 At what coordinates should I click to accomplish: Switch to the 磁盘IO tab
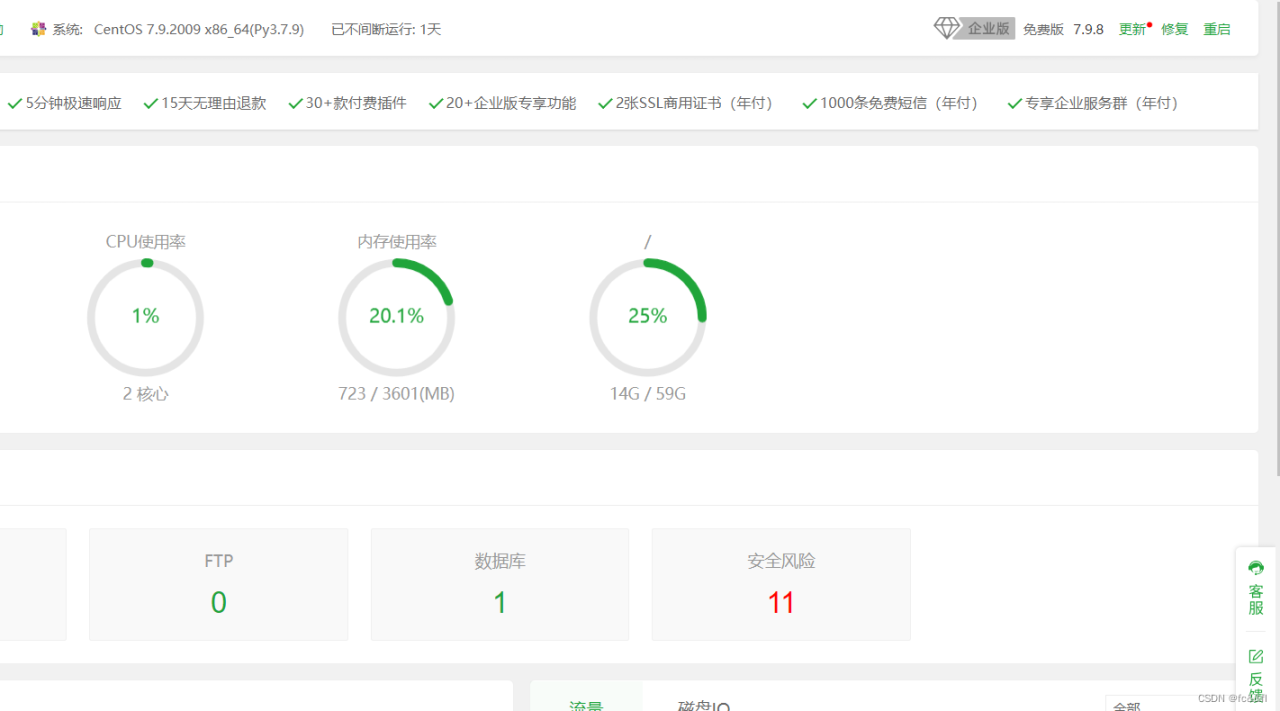click(703, 705)
